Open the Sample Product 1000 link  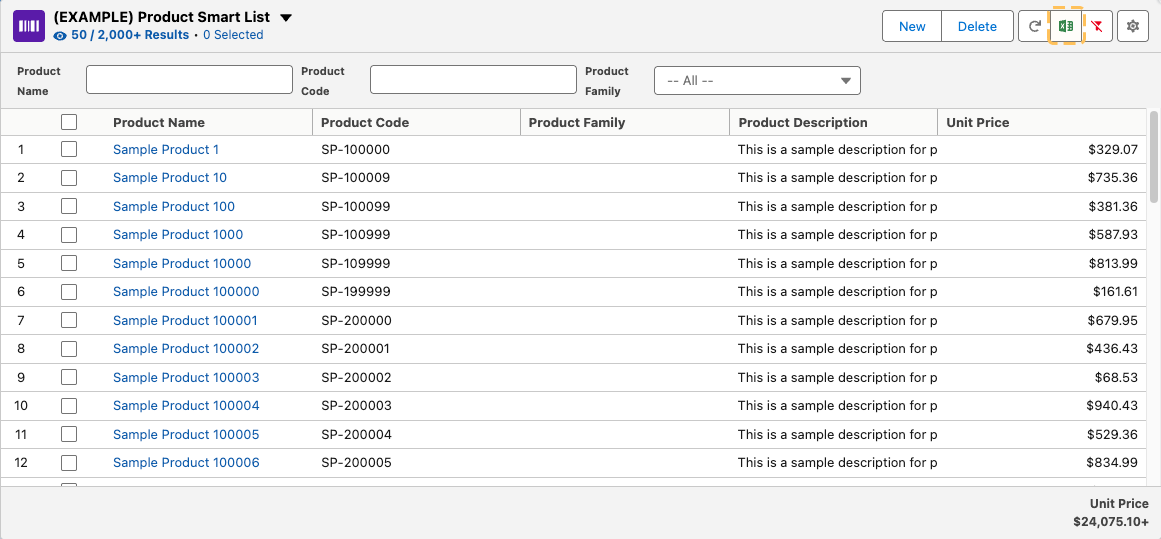[x=178, y=234]
